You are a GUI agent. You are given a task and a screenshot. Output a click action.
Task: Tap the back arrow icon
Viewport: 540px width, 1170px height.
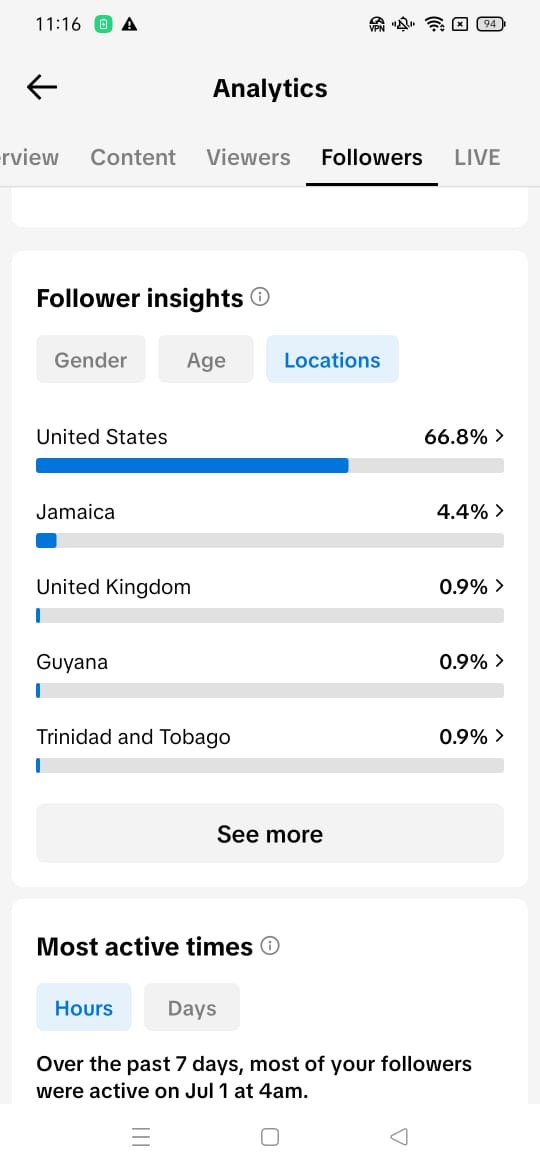[42, 87]
